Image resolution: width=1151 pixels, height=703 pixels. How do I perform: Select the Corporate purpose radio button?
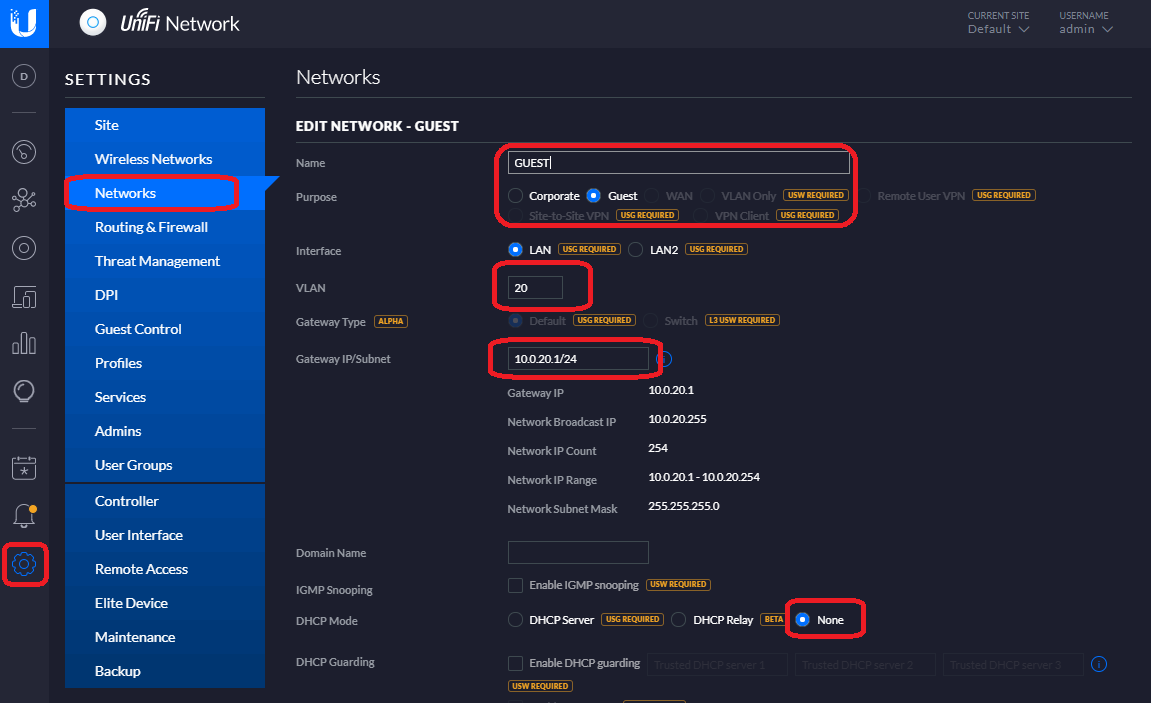coord(515,196)
